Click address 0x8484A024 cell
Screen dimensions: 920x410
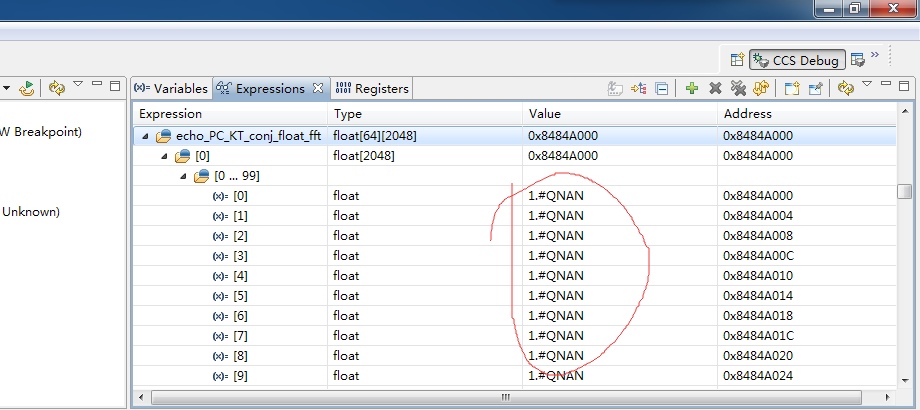pos(758,375)
